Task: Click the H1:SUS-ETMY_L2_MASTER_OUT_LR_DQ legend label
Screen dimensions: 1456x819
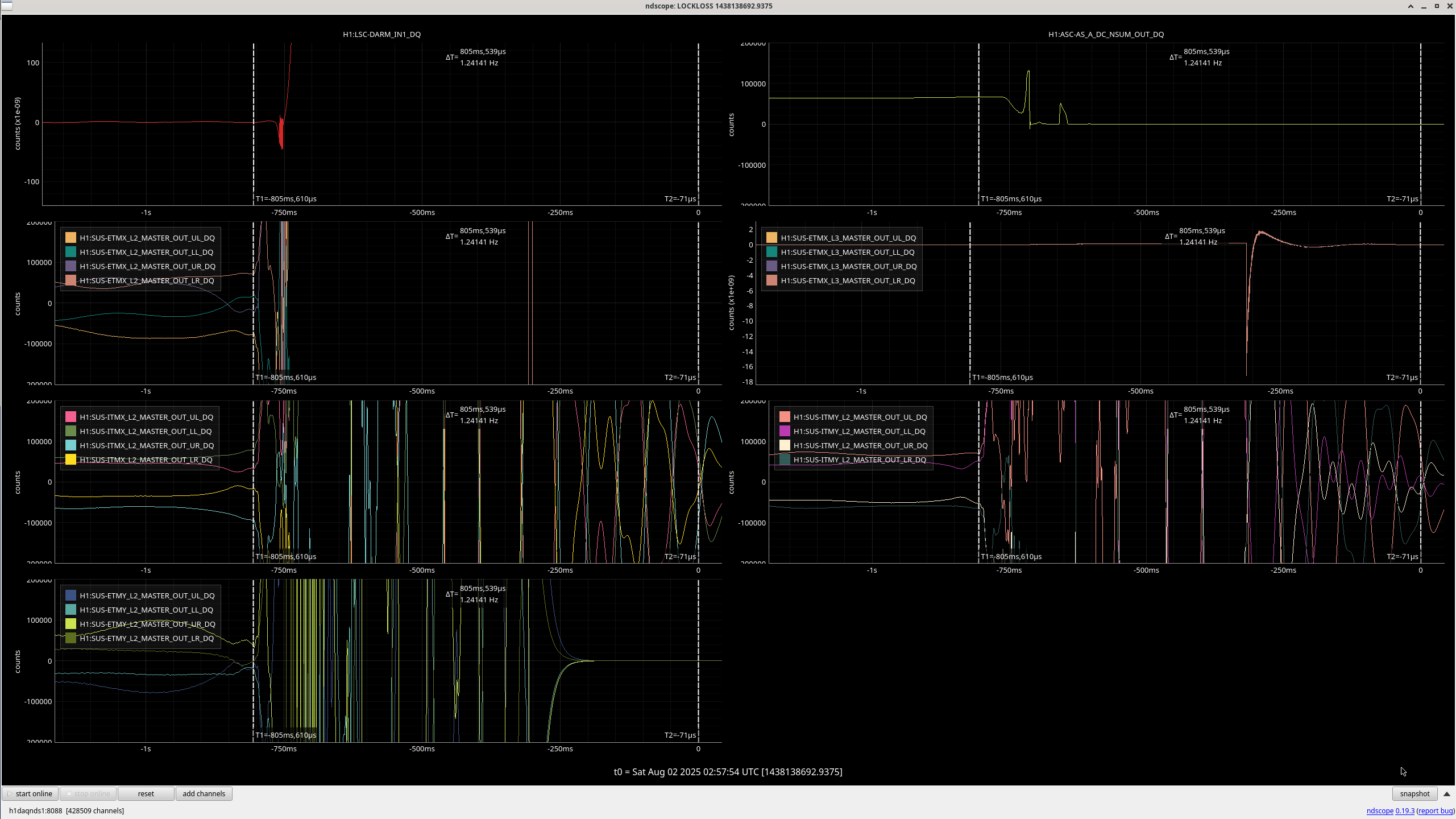Action: pos(147,638)
